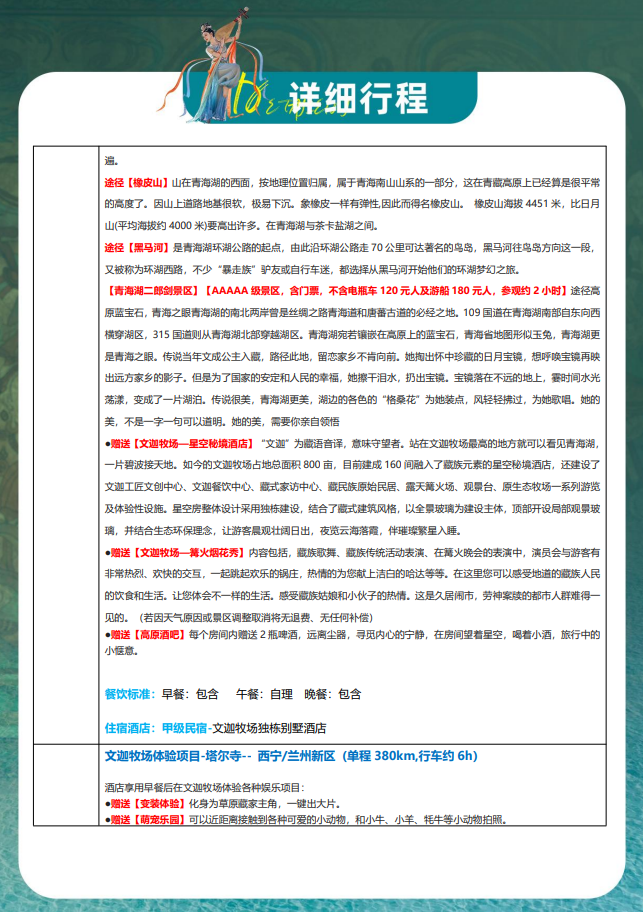Click the text 晚餐：包含
The image size is (643, 912).
click(x=333, y=694)
